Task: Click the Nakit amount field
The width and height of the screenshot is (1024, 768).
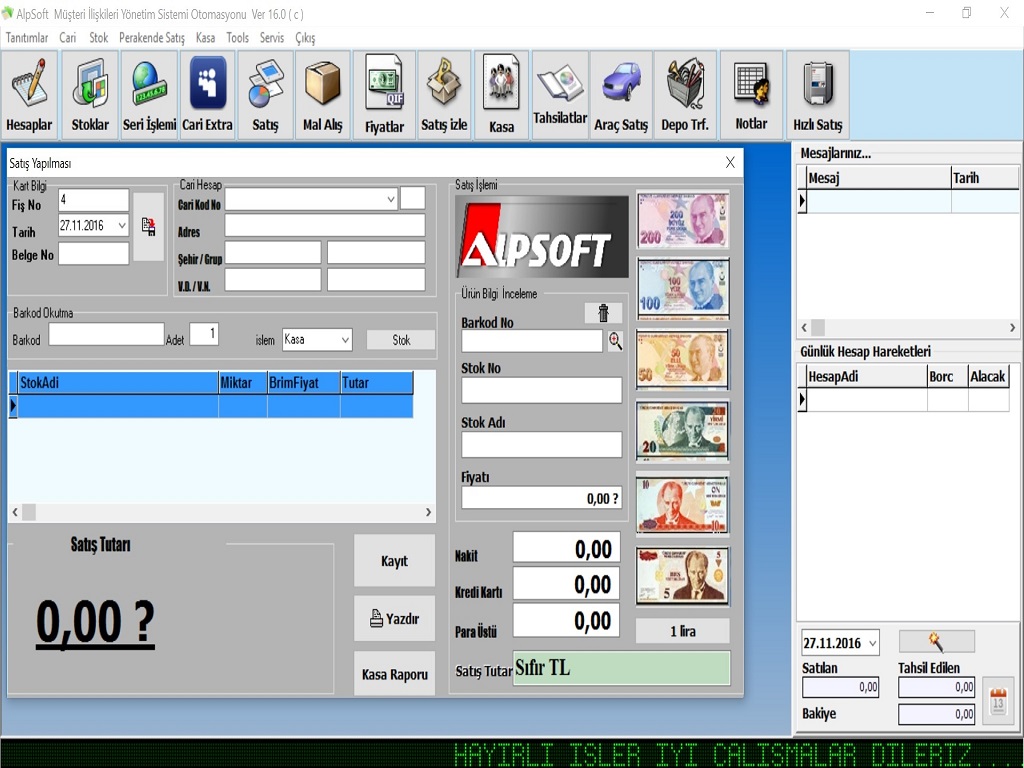Action: click(x=566, y=547)
